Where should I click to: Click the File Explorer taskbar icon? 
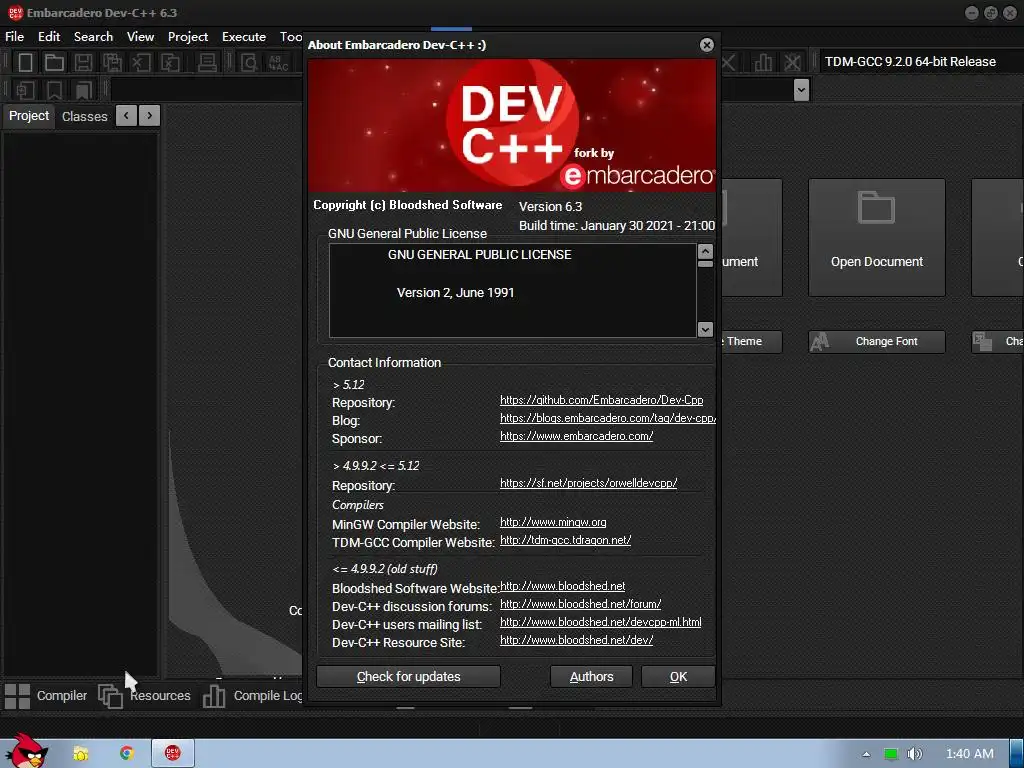point(81,754)
